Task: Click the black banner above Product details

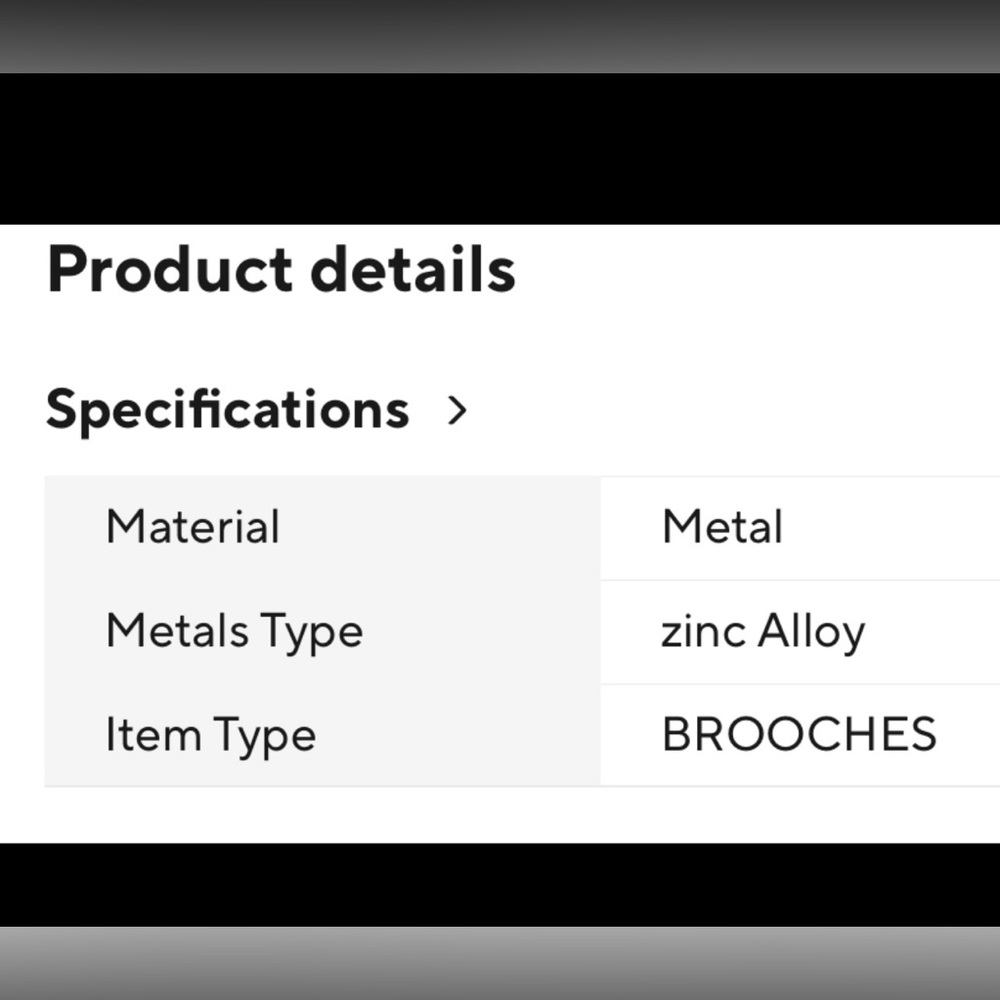Action: 500,148
